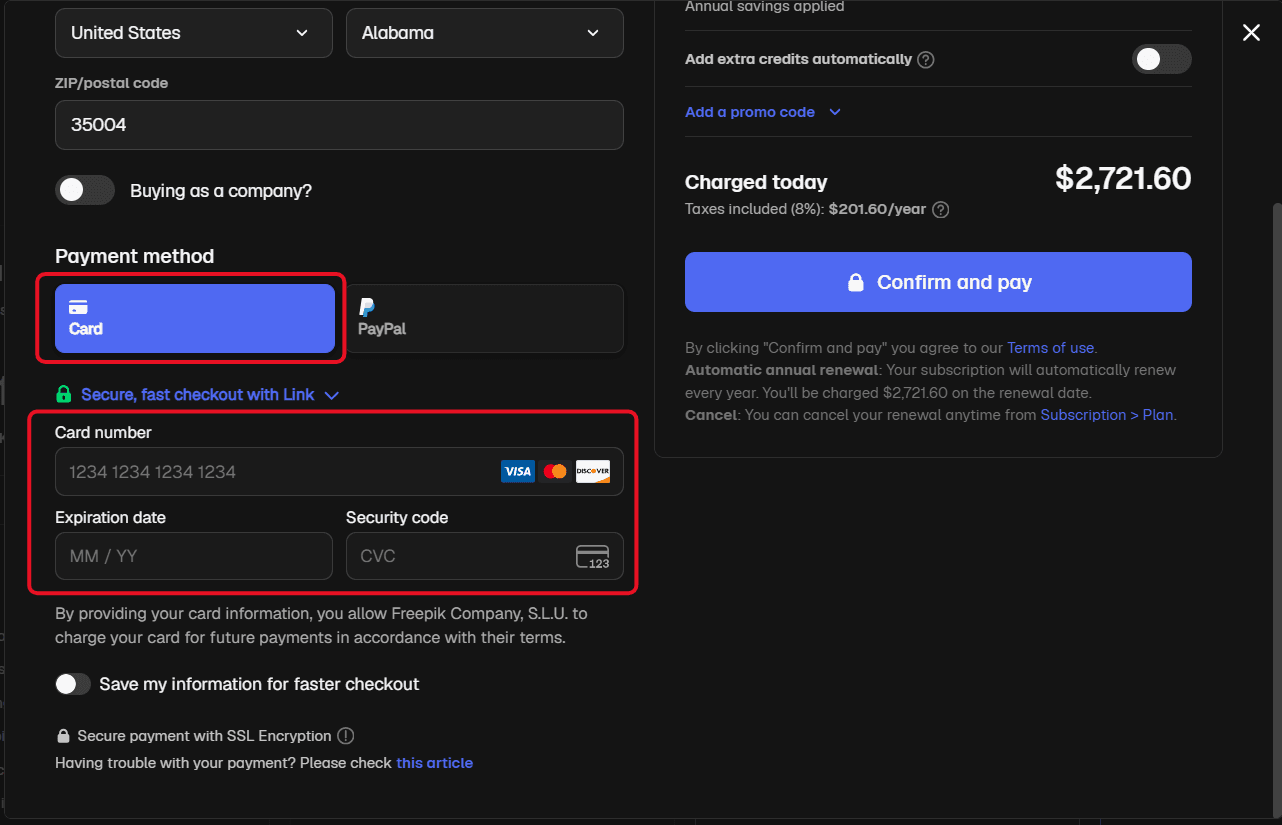Click the card icon in Card option
Viewport: 1282px width, 825px height.
coord(78,307)
